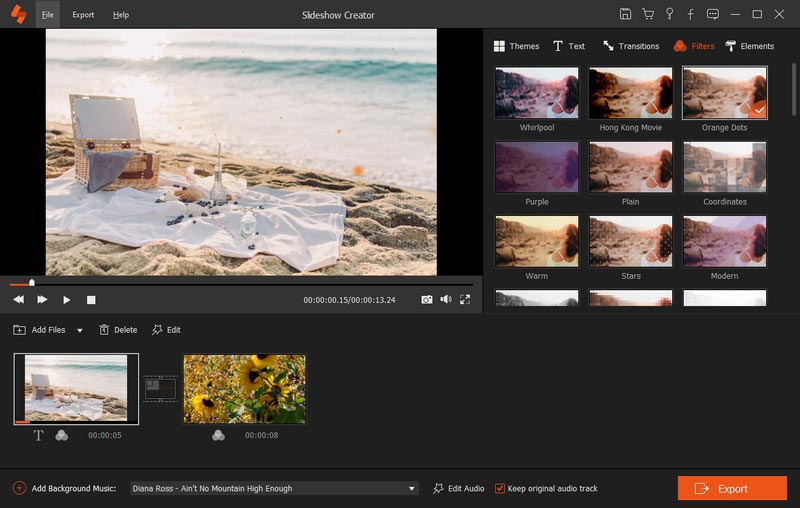Open the background music selection dropdown
800x508 pixels.
point(411,488)
